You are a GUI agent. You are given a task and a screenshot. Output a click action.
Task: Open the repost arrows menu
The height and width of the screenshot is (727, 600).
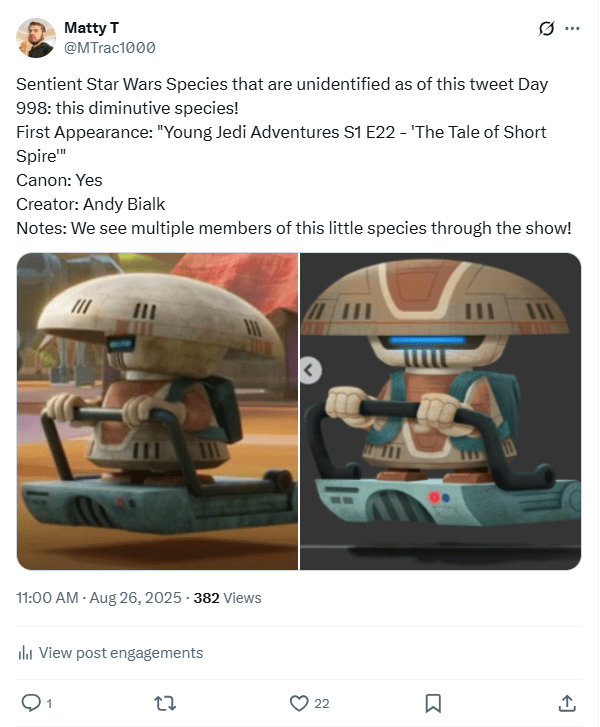click(165, 703)
